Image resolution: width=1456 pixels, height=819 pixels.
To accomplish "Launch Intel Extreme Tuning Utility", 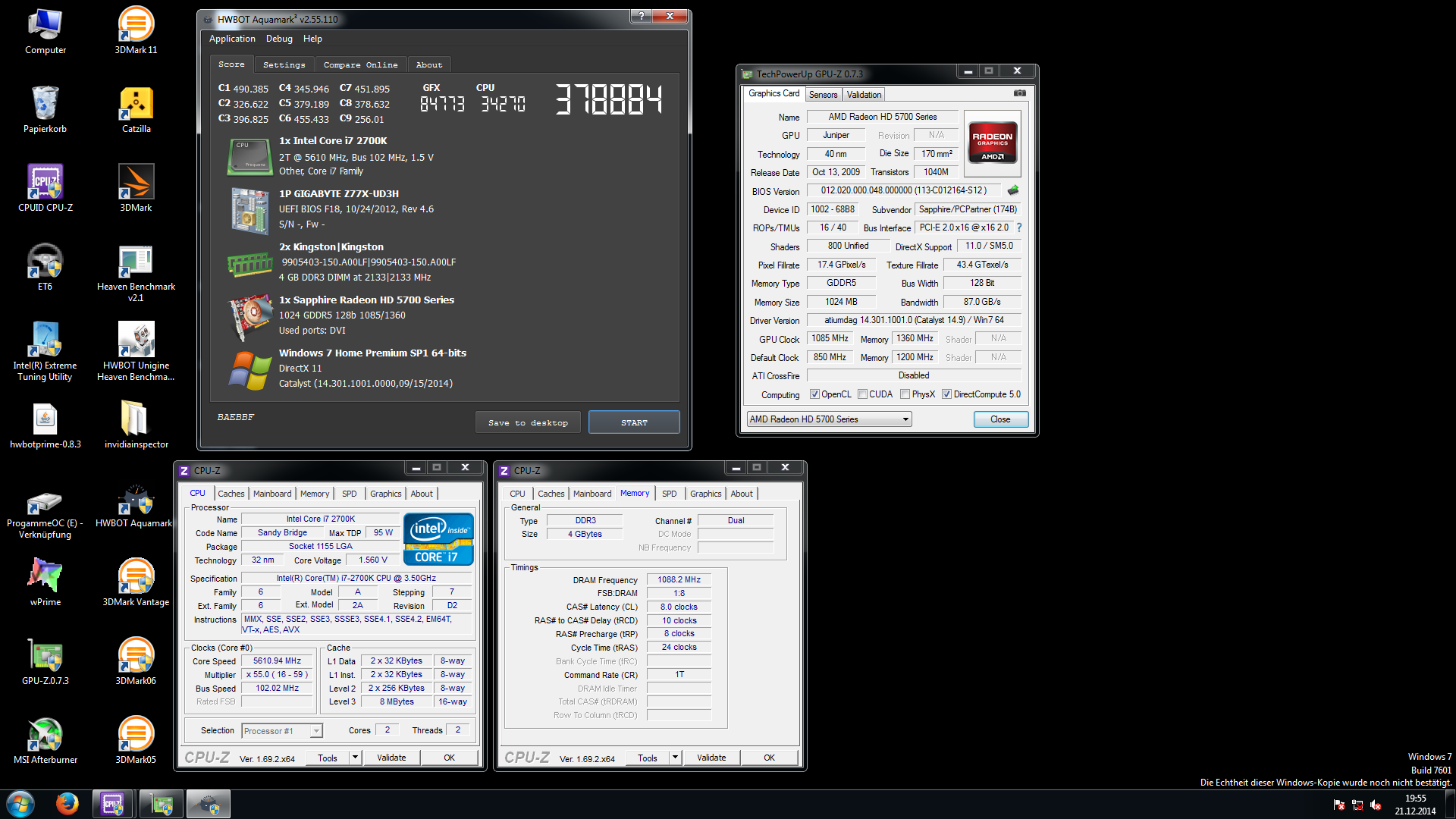I will (45, 352).
